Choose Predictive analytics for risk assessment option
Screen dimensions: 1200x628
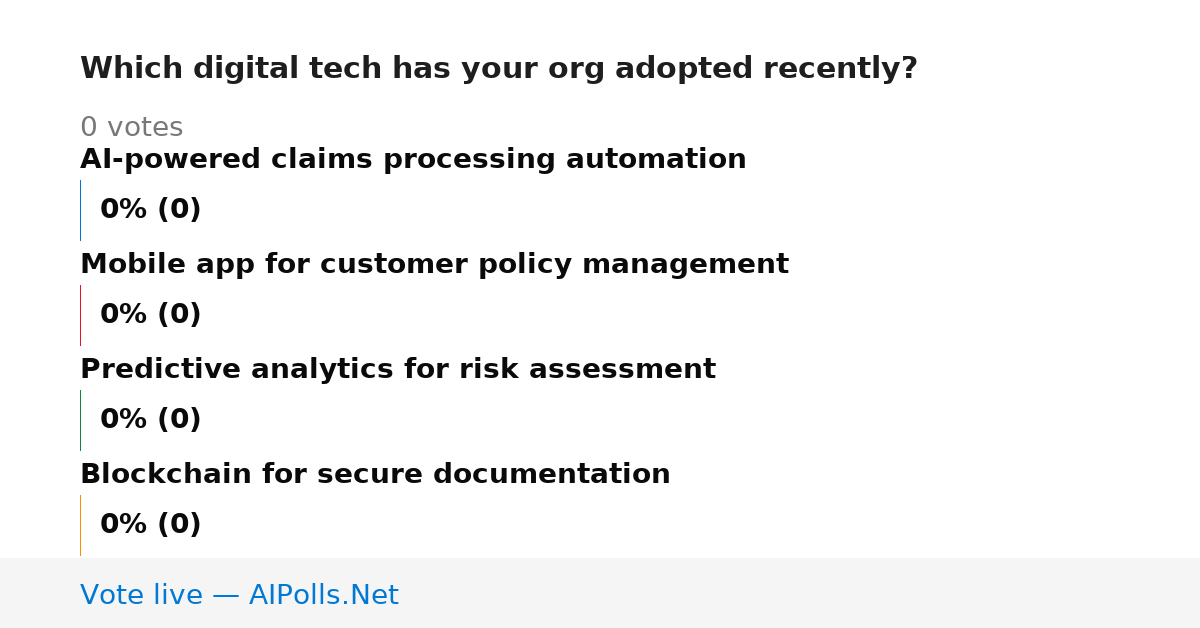[x=398, y=370]
